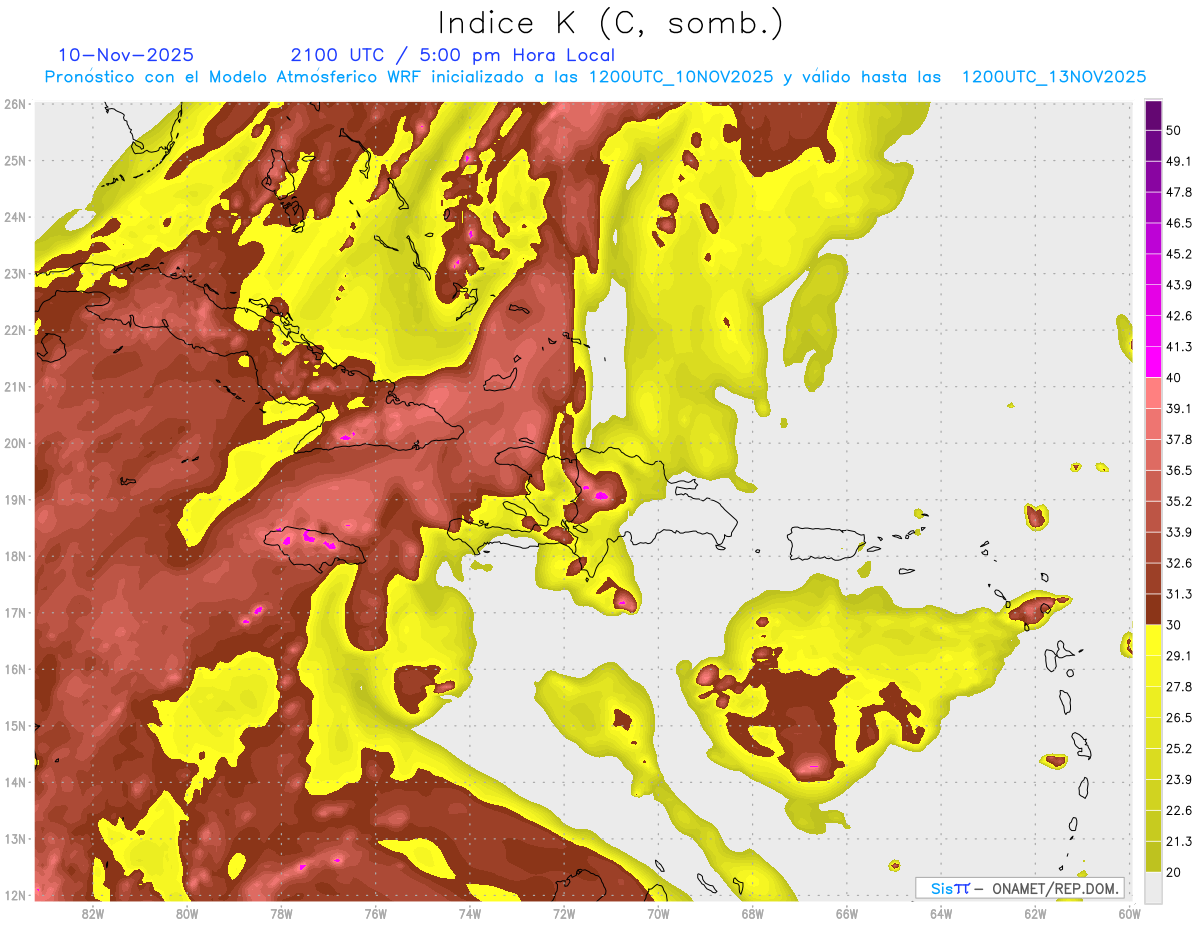Click the colorbar value label '40'
The height and width of the screenshot is (927, 1200).
[1173, 377]
